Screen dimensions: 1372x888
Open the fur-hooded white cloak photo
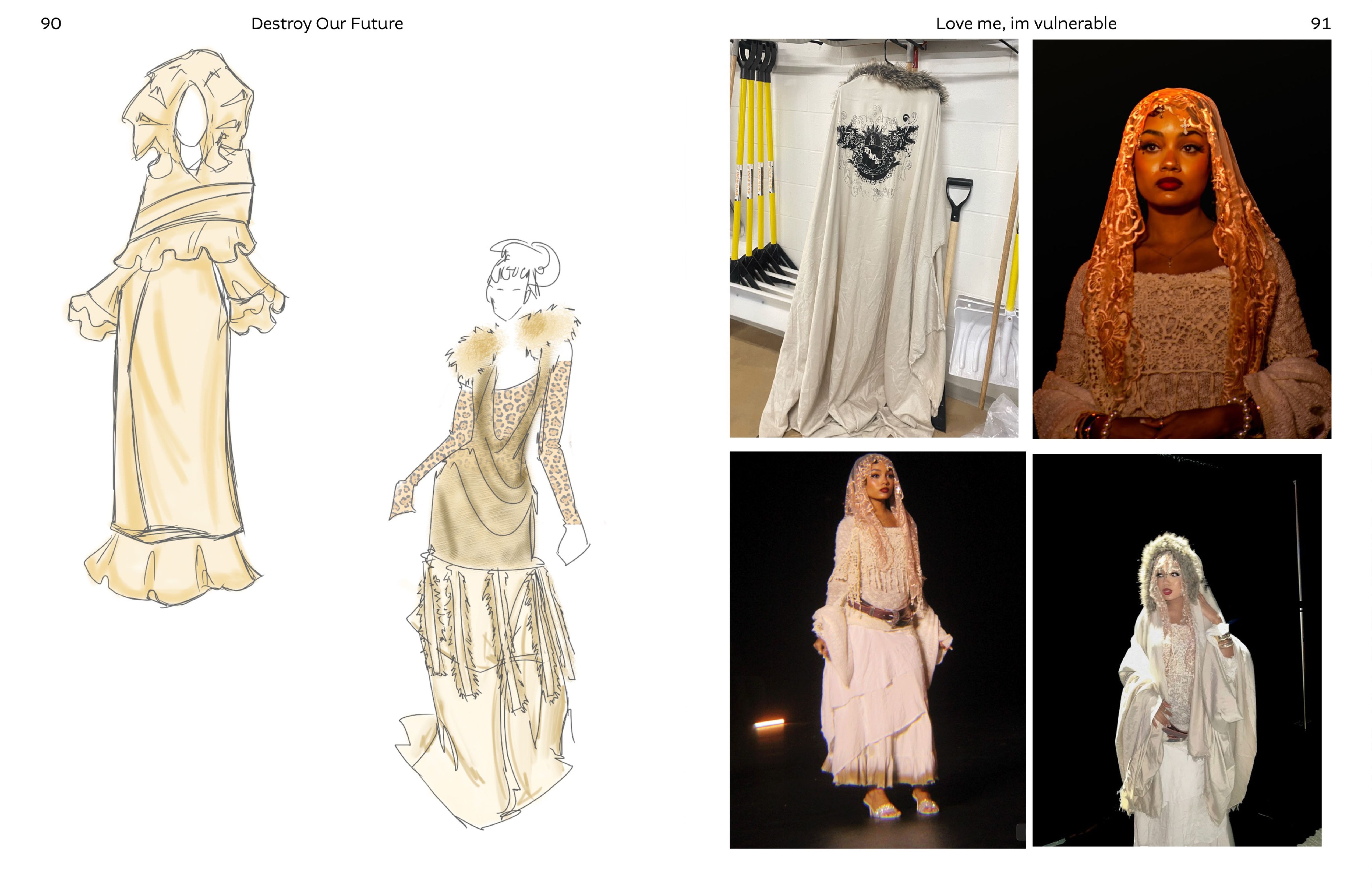click(1177, 649)
